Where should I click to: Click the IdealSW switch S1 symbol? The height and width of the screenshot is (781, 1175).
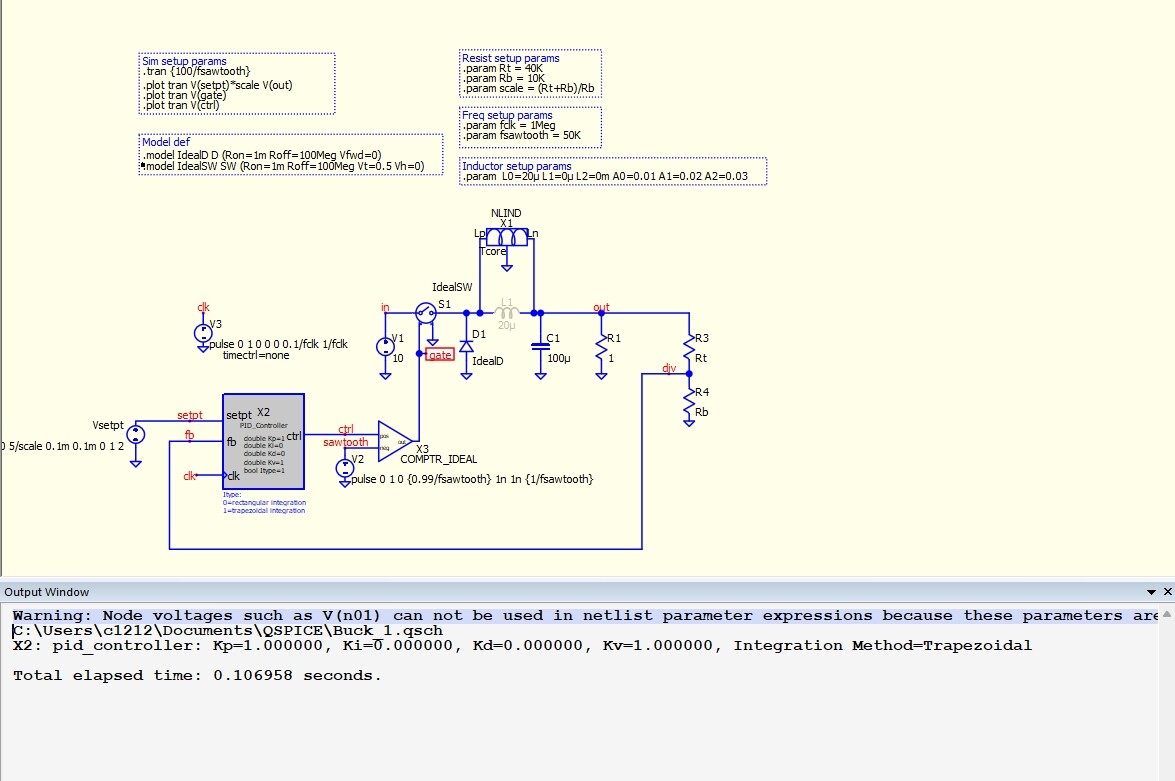click(426, 313)
